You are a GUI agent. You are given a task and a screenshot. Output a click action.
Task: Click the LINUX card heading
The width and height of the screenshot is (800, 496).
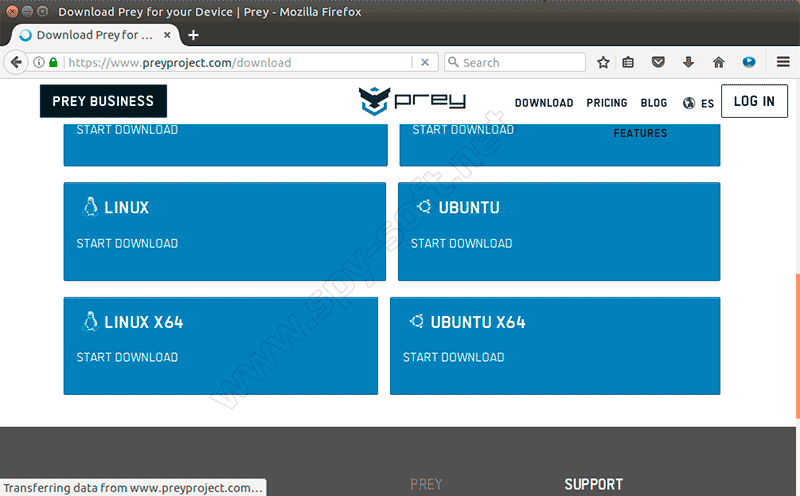[127, 208]
